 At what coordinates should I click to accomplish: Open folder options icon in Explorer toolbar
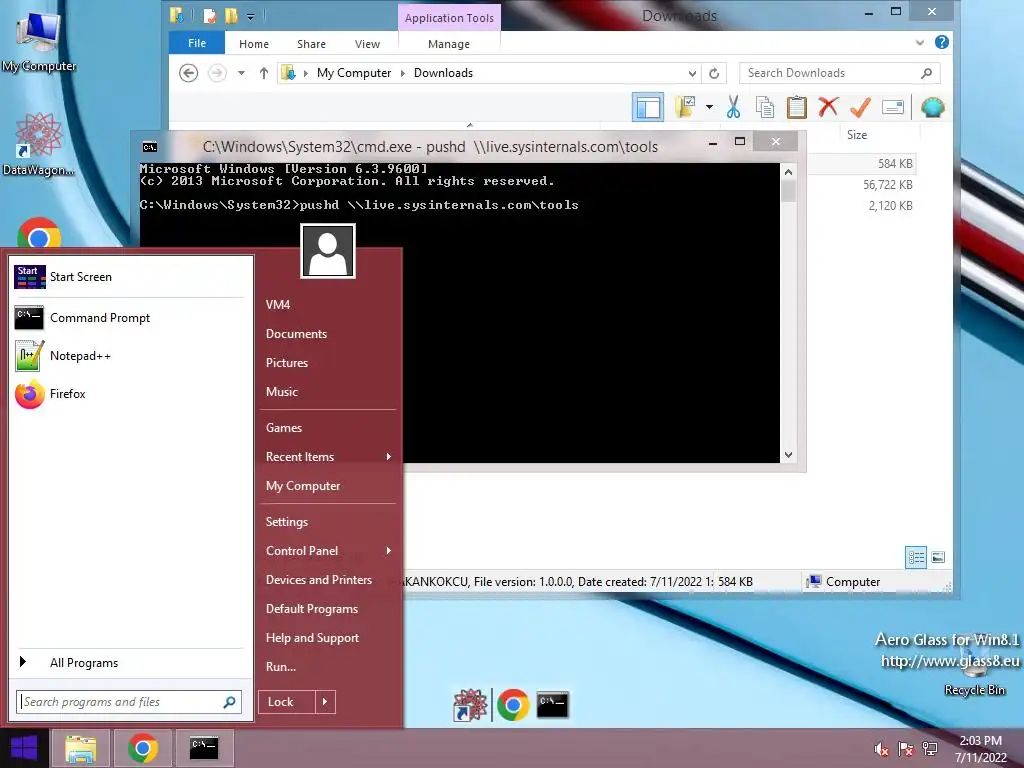684,107
